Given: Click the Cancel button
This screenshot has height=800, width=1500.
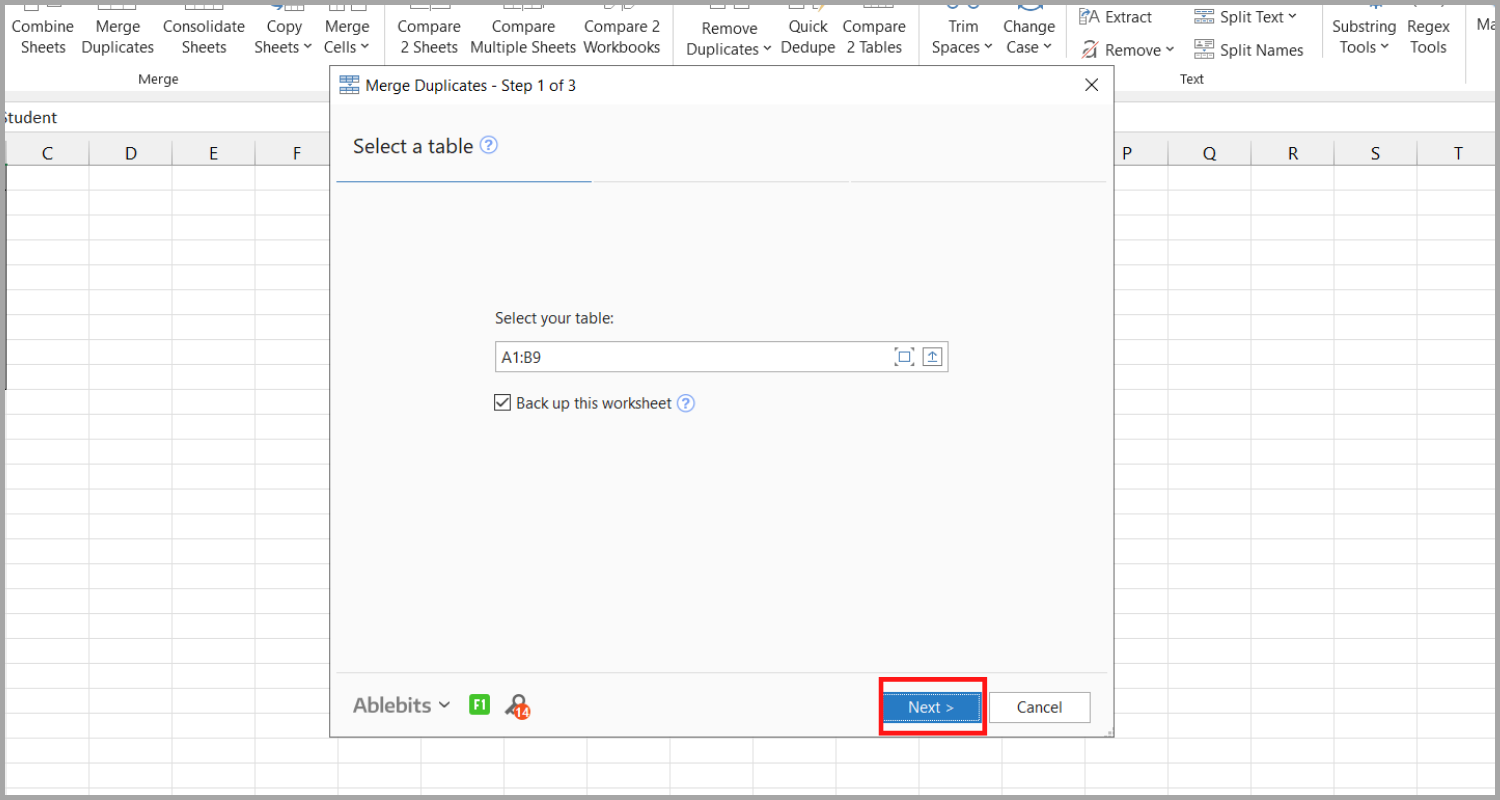Looking at the screenshot, I should click(x=1039, y=707).
